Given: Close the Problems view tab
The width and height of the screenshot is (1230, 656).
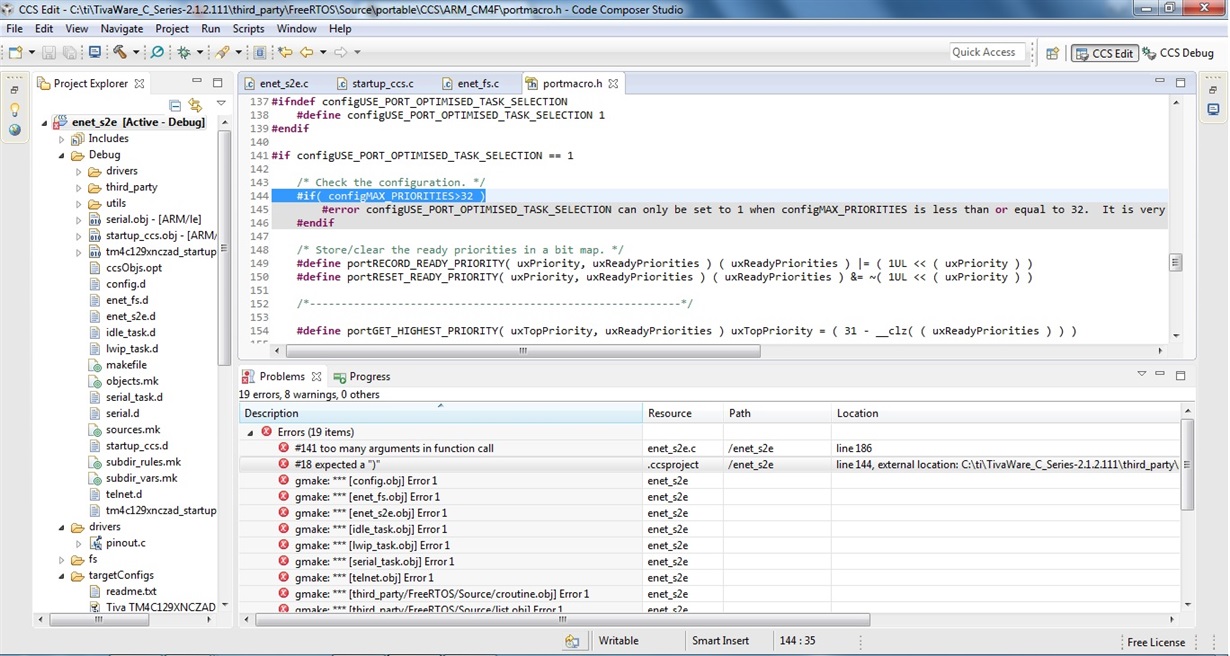Looking at the screenshot, I should [x=316, y=377].
